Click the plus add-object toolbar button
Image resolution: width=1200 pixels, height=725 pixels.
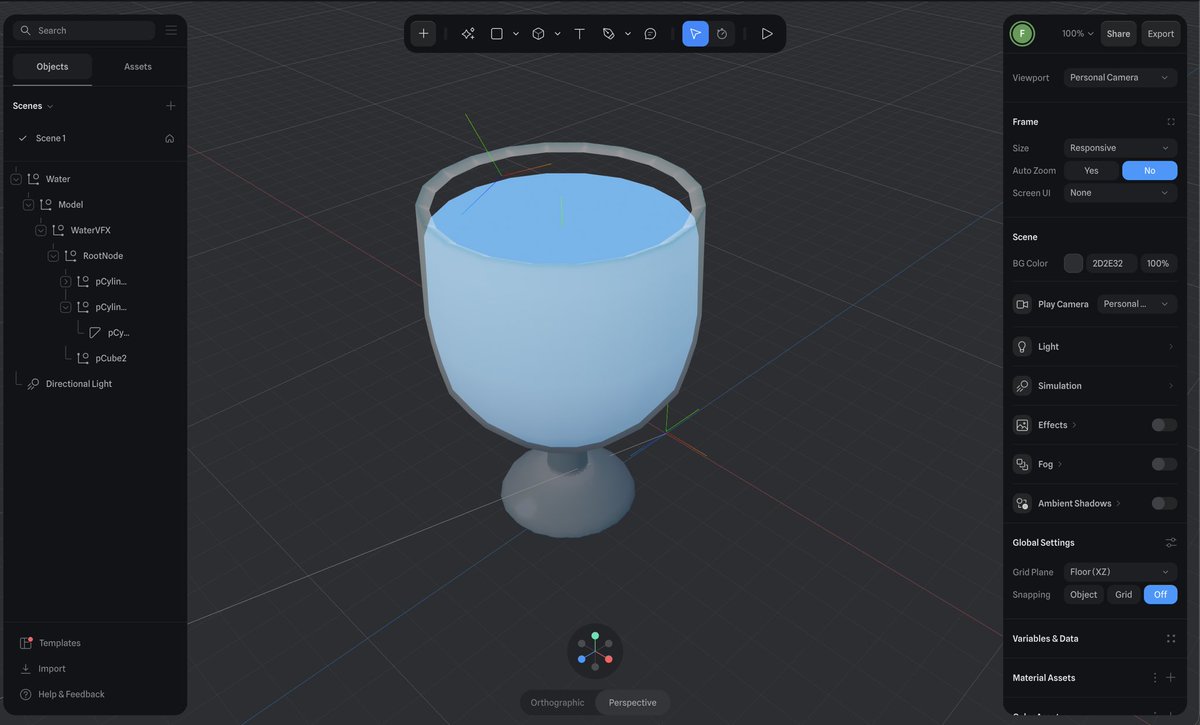coord(423,34)
